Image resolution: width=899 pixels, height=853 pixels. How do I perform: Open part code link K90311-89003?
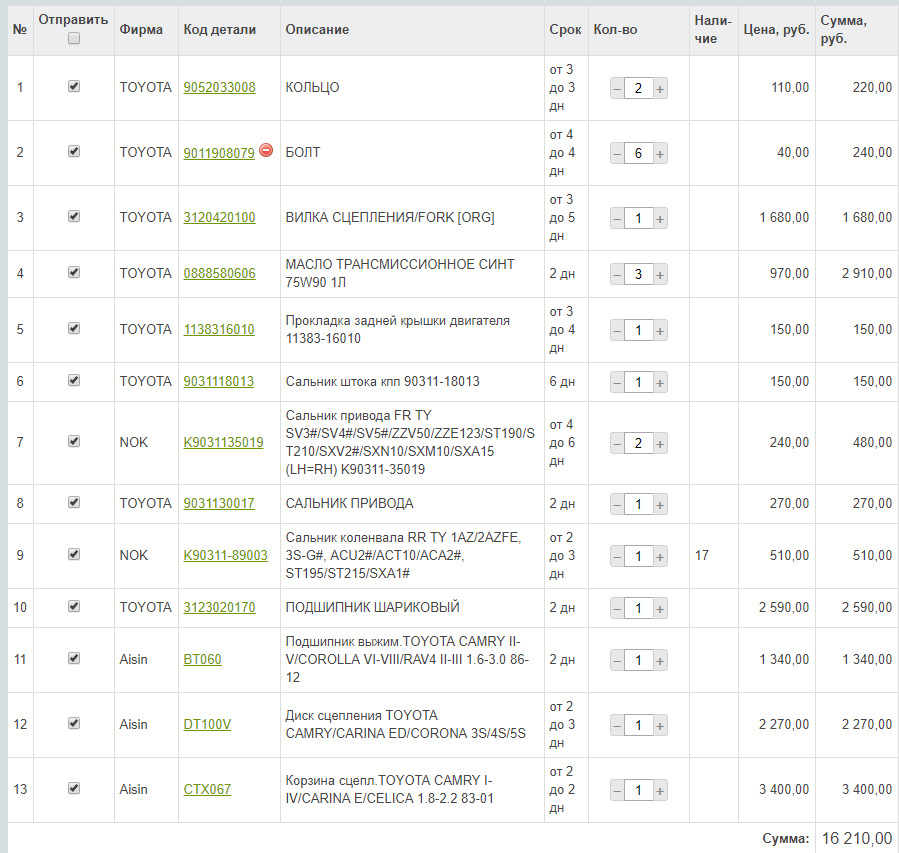coord(225,555)
